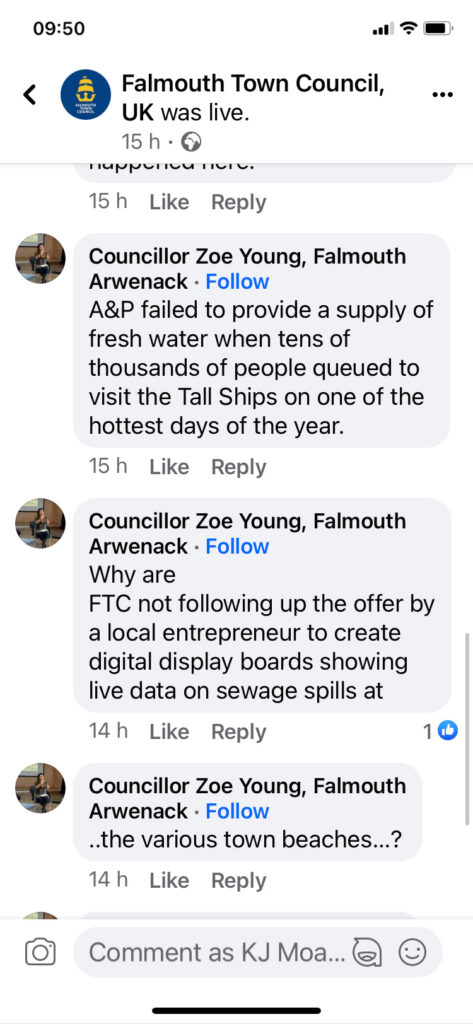The image size is (473, 1024).
Task: Open Zoe Young's profile photo on the beaches comment
Action: tap(41, 788)
